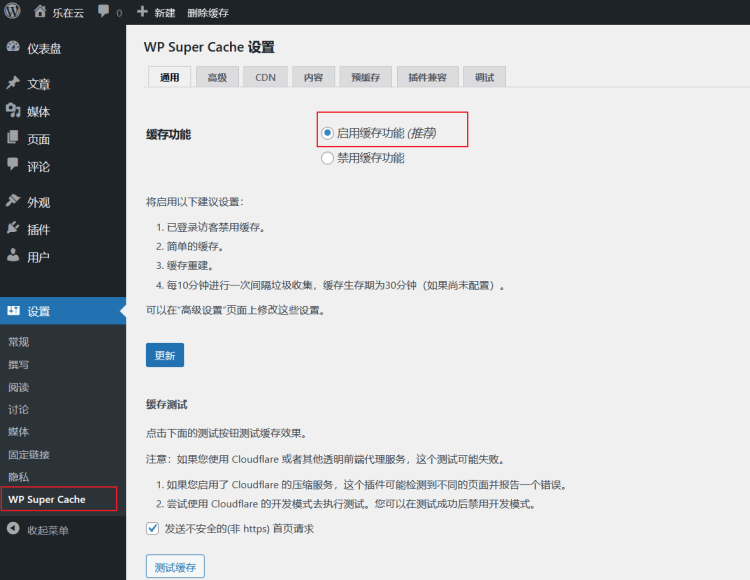Switch to the 高级 tab
Screen dimensions: 750x580
pos(217,77)
